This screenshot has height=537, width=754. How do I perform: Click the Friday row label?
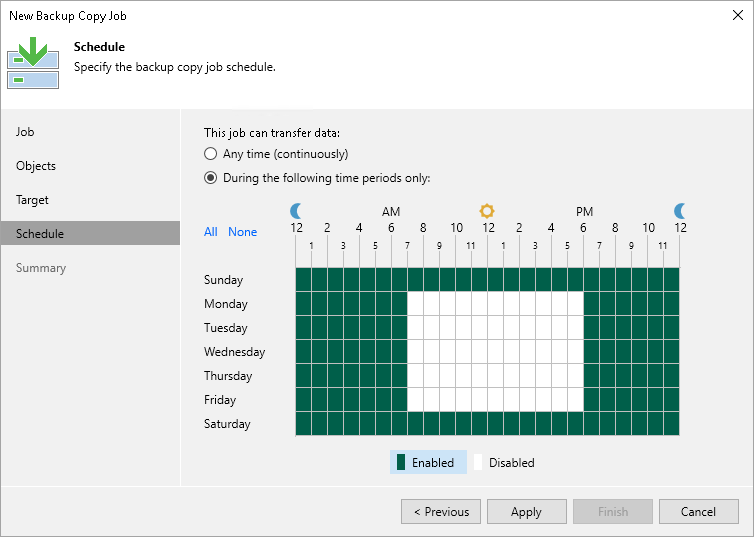(x=220, y=400)
